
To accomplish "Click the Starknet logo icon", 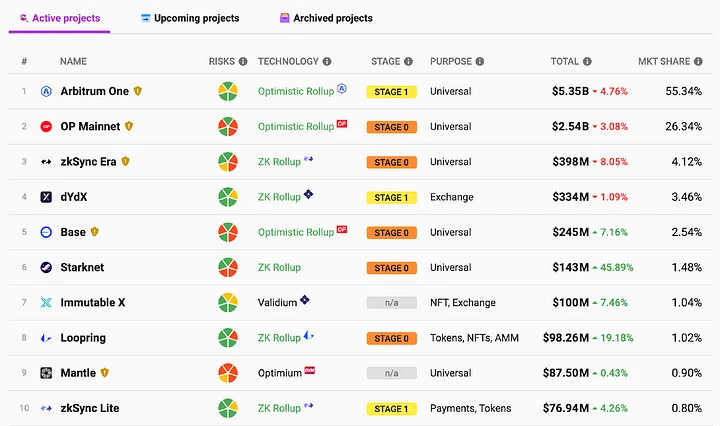I will tap(46, 267).
